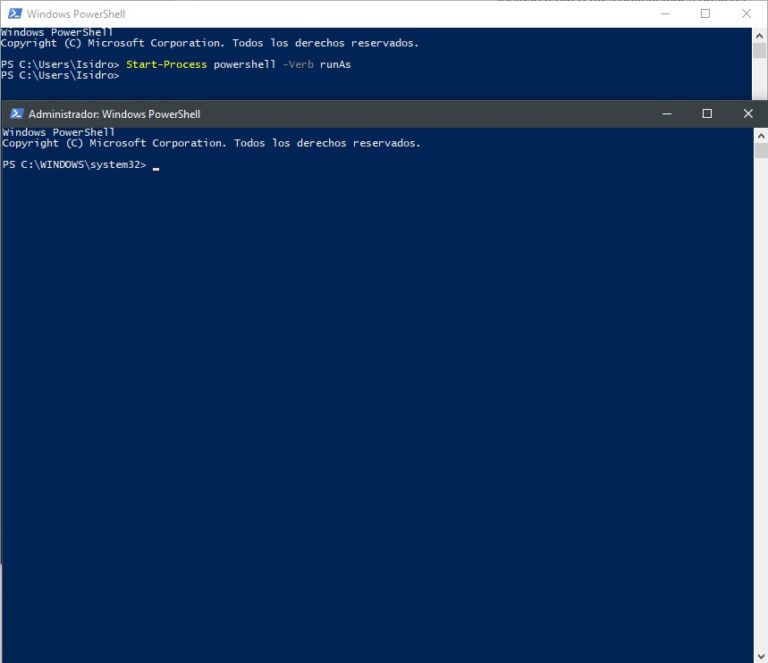Click the background 'Windows PowerShell' title bar text
The image size is (768, 663).
click(76, 14)
